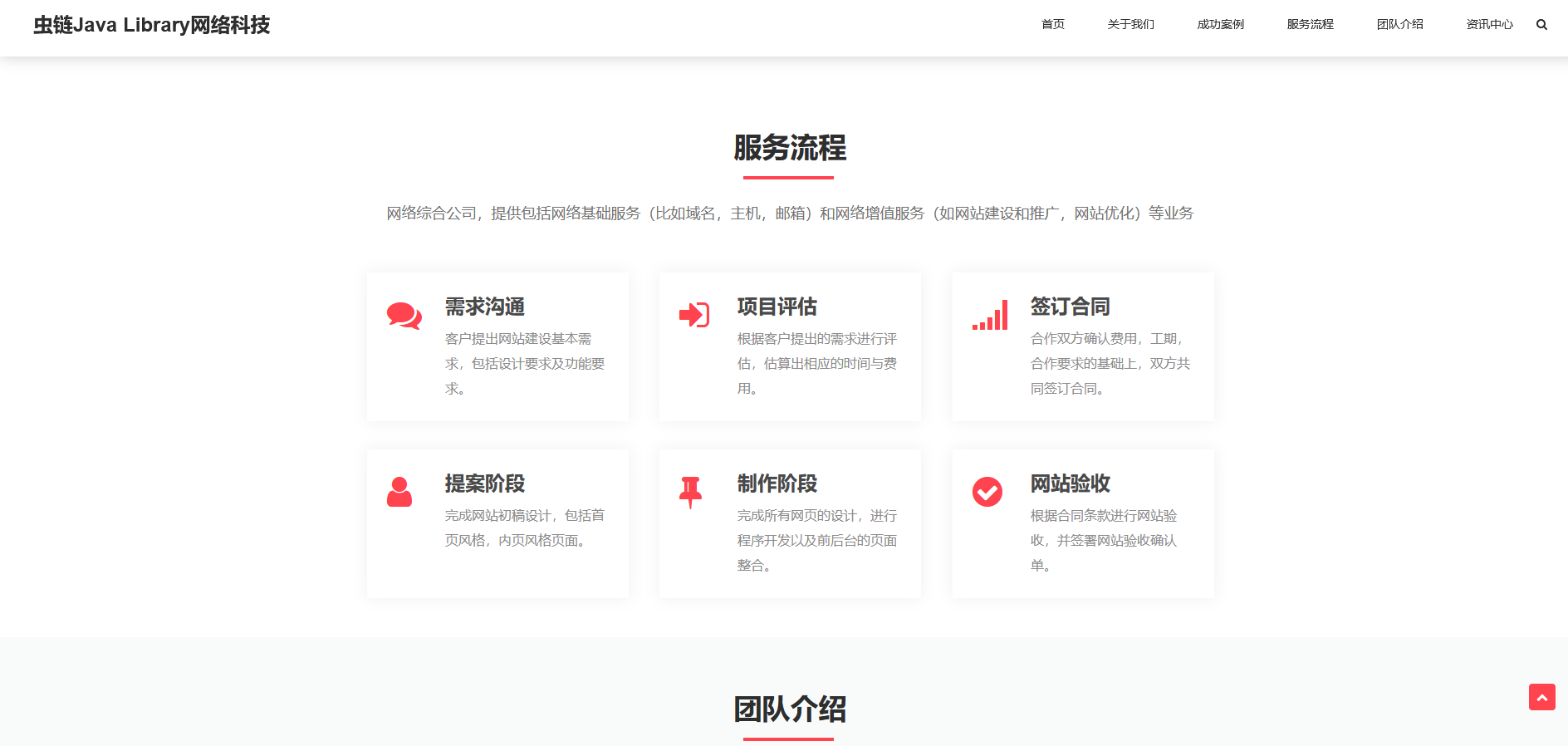
Task: Select 服务流程 in the top navigation
Action: pos(1311,25)
